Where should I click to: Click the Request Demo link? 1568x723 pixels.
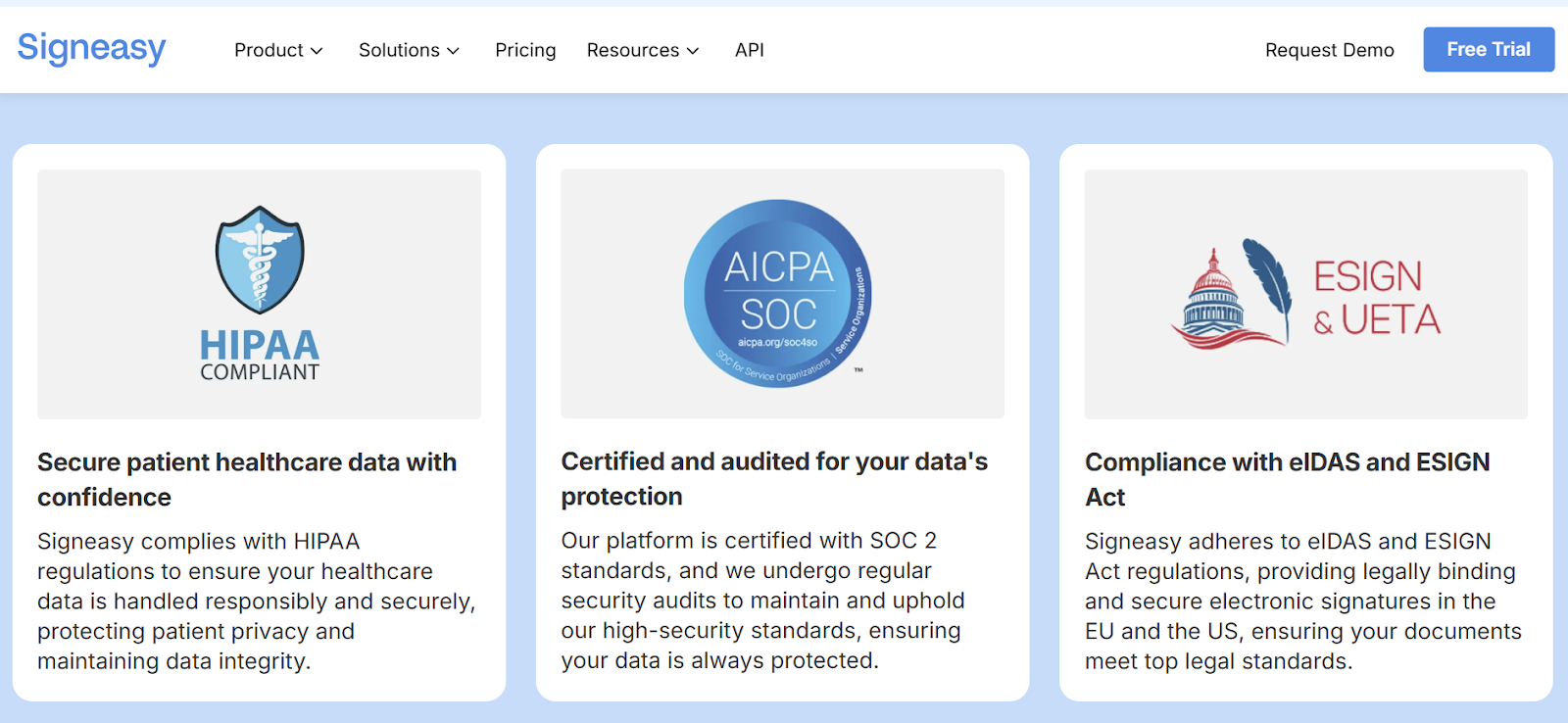(1329, 50)
